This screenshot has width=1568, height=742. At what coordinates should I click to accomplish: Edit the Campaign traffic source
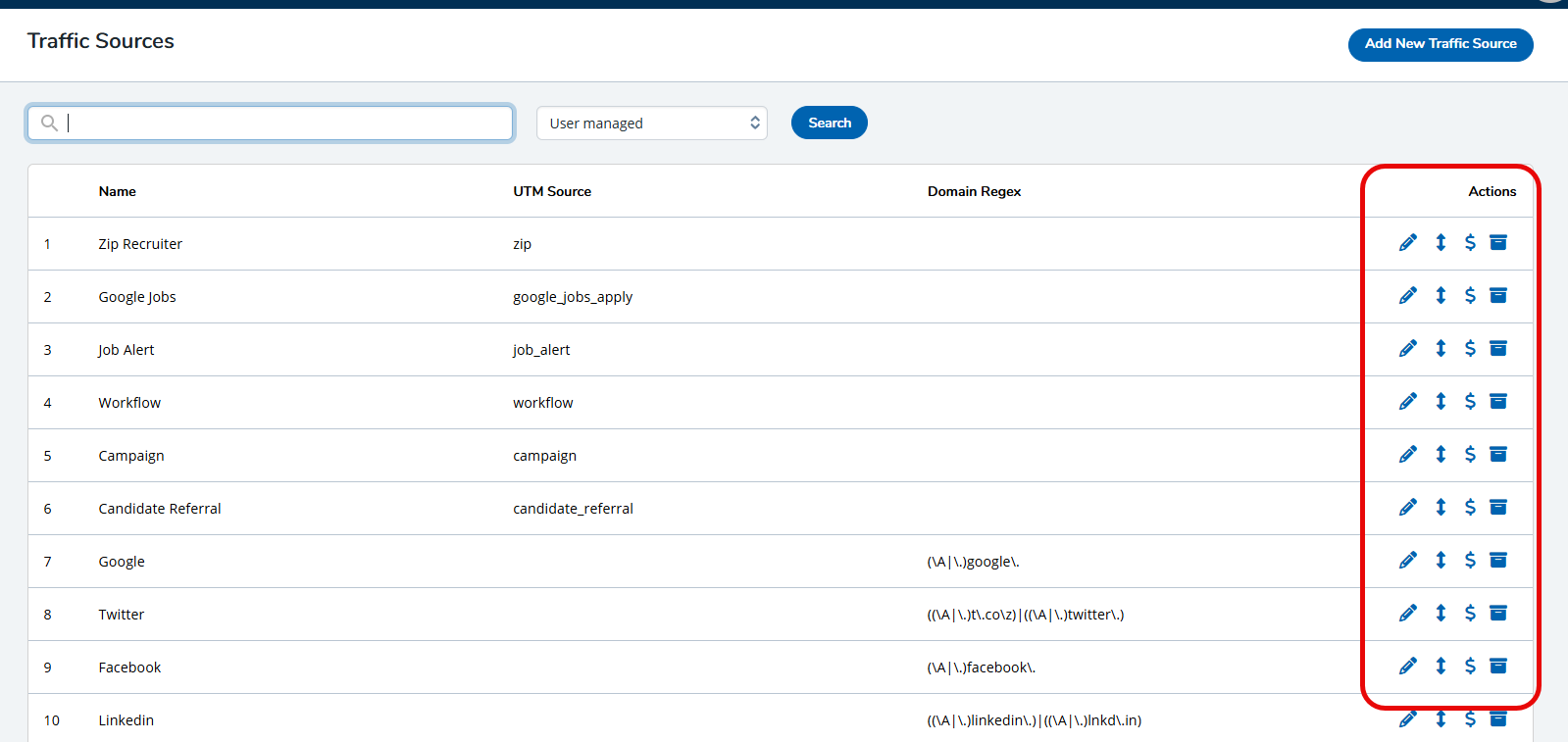click(x=1407, y=455)
